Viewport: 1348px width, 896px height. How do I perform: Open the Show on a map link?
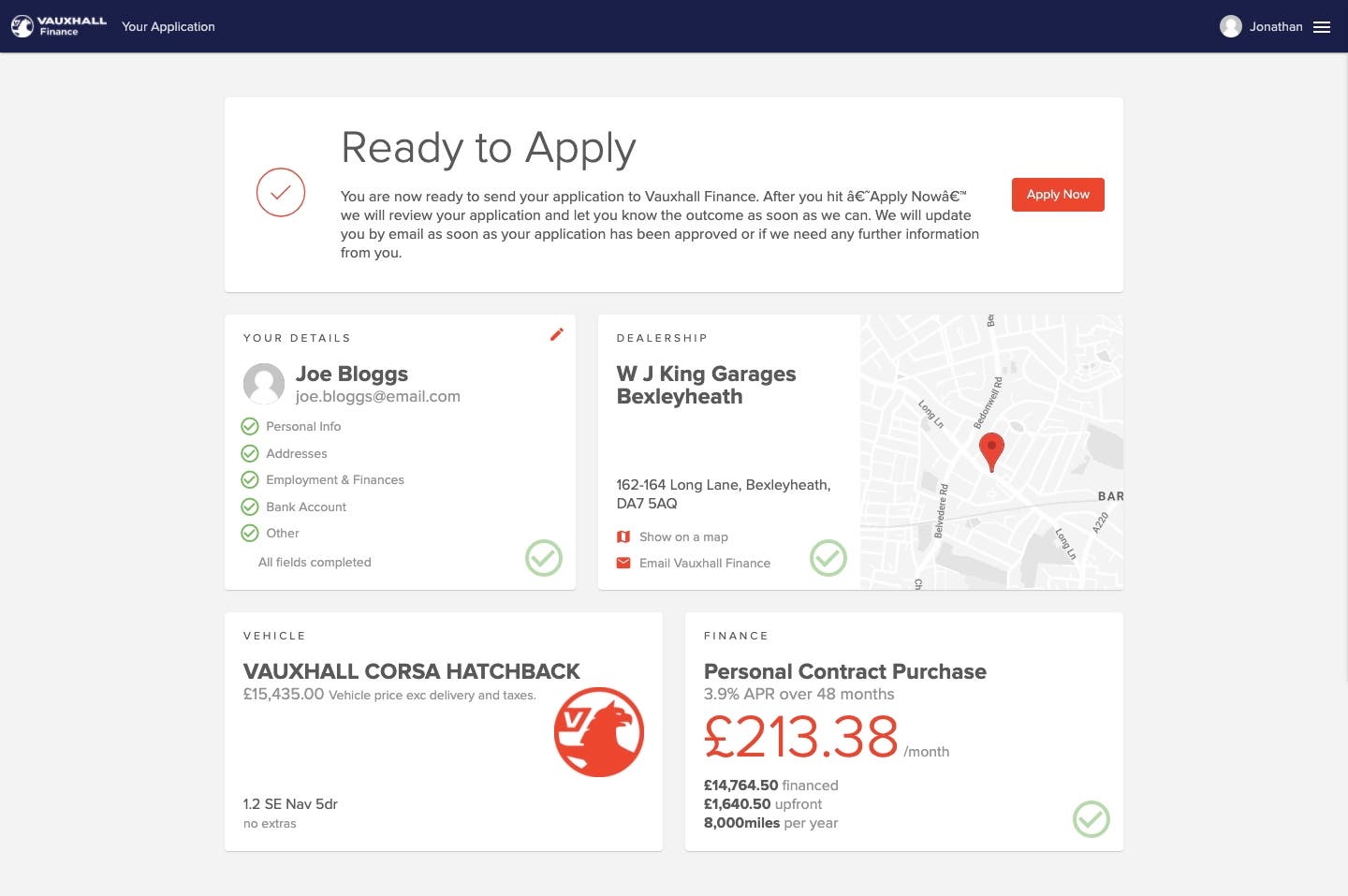pyautogui.click(x=683, y=537)
